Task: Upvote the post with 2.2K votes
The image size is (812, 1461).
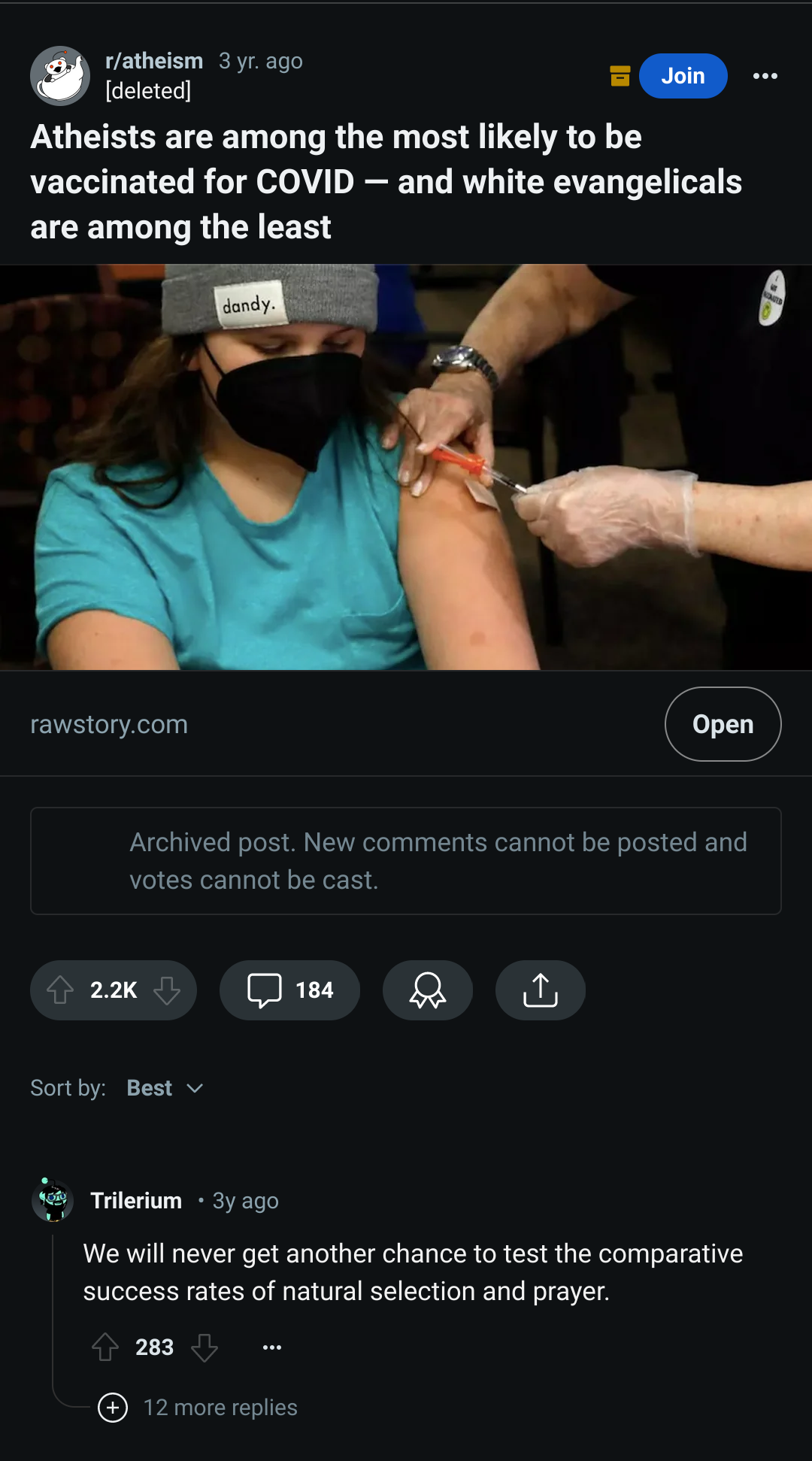Action: 60,990
